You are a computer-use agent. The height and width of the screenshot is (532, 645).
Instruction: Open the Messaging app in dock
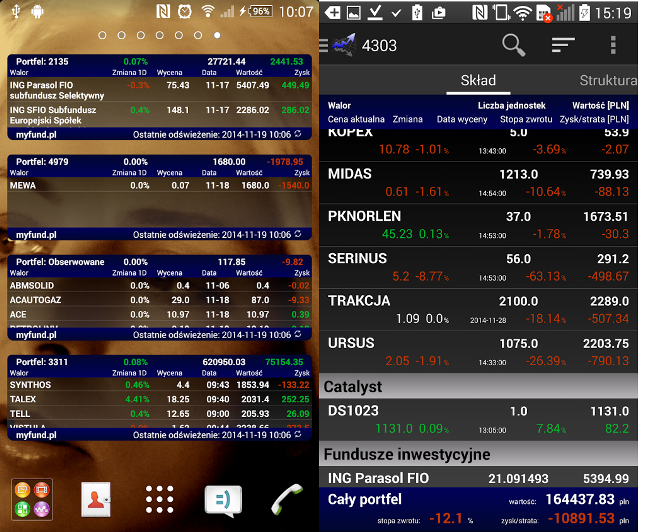coord(223,500)
